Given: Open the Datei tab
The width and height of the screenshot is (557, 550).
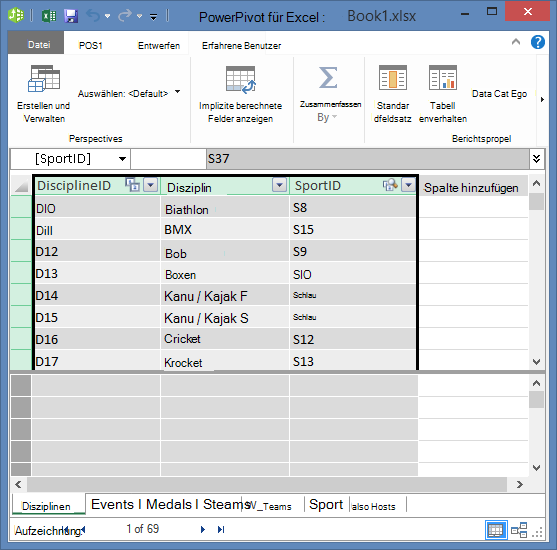Looking at the screenshot, I should [x=36, y=43].
